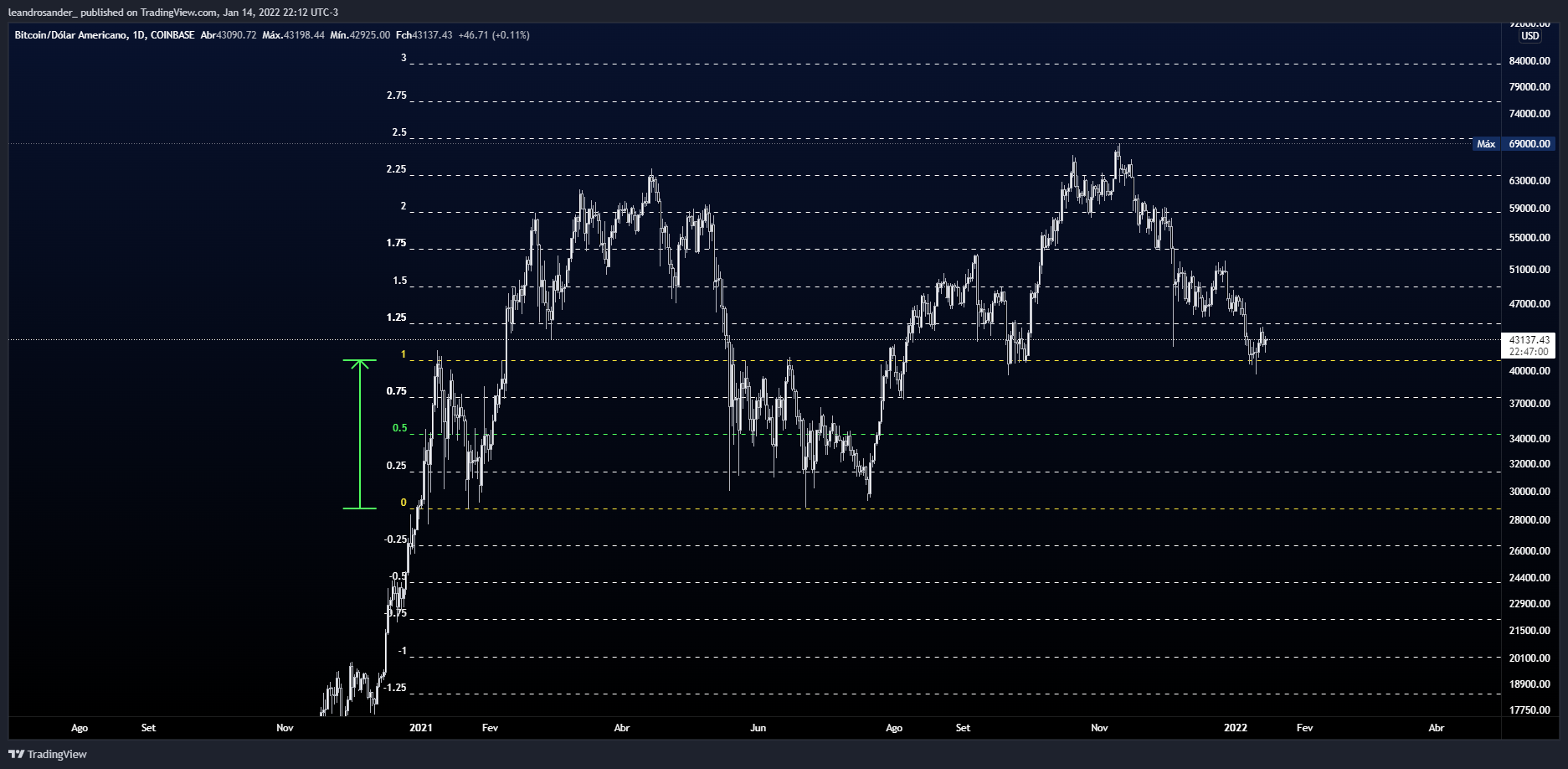Click the +46.71 (+0.11%) change value

[494, 35]
